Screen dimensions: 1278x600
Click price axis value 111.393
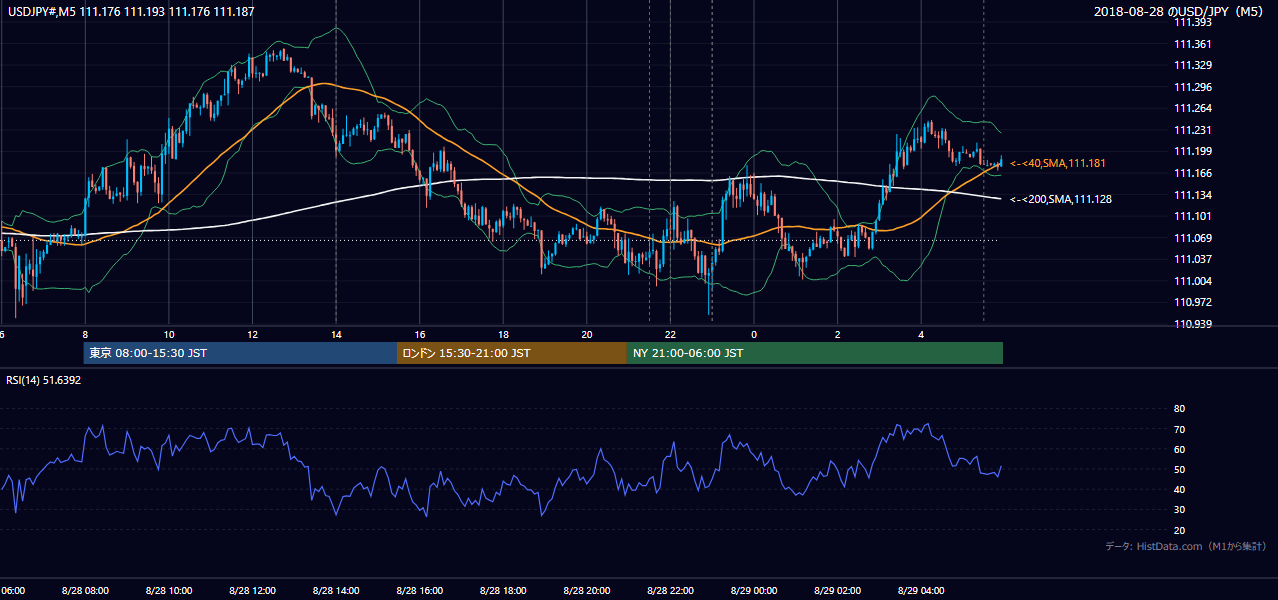(1192, 22)
